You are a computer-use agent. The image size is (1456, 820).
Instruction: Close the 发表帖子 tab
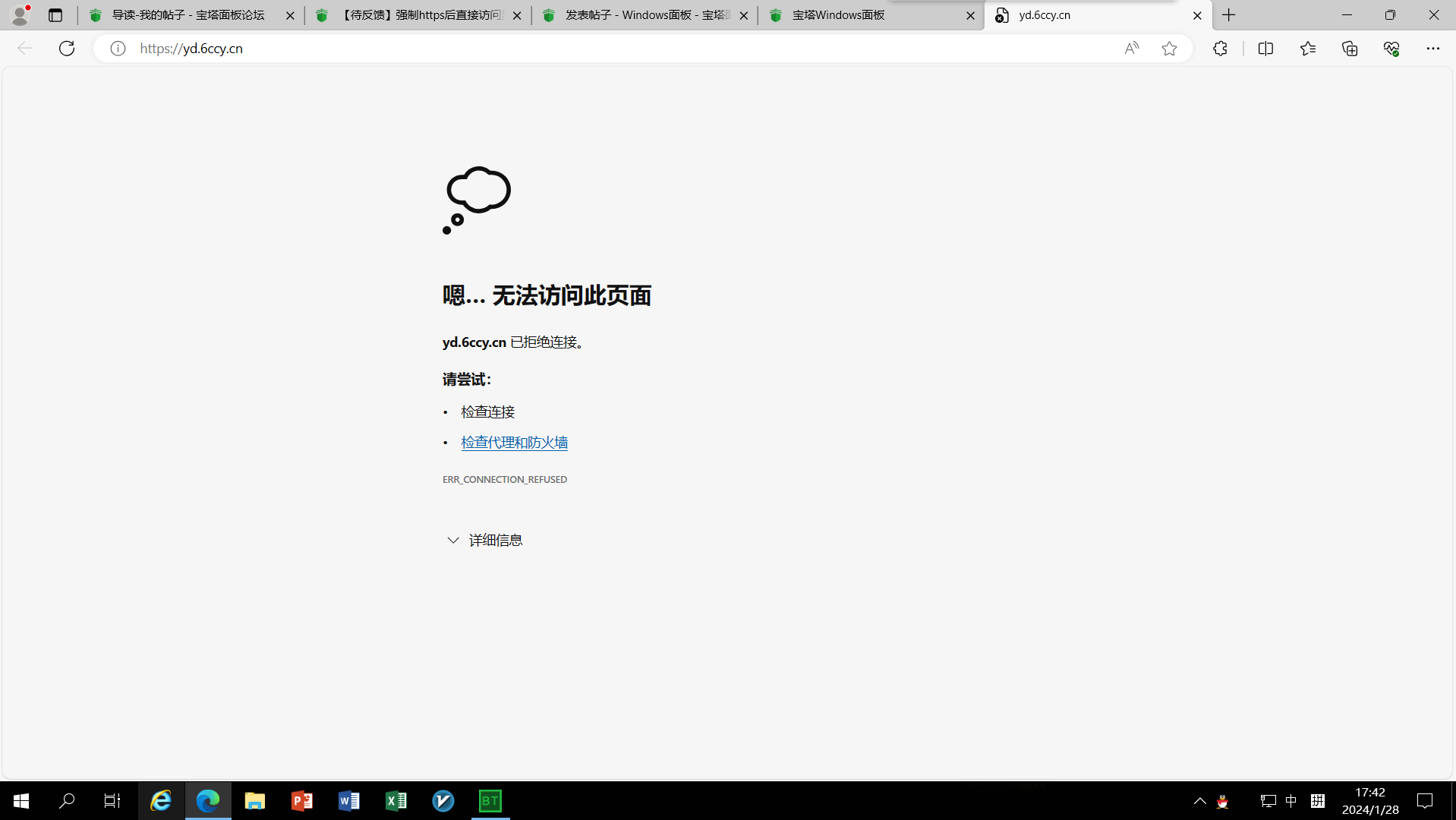(744, 15)
